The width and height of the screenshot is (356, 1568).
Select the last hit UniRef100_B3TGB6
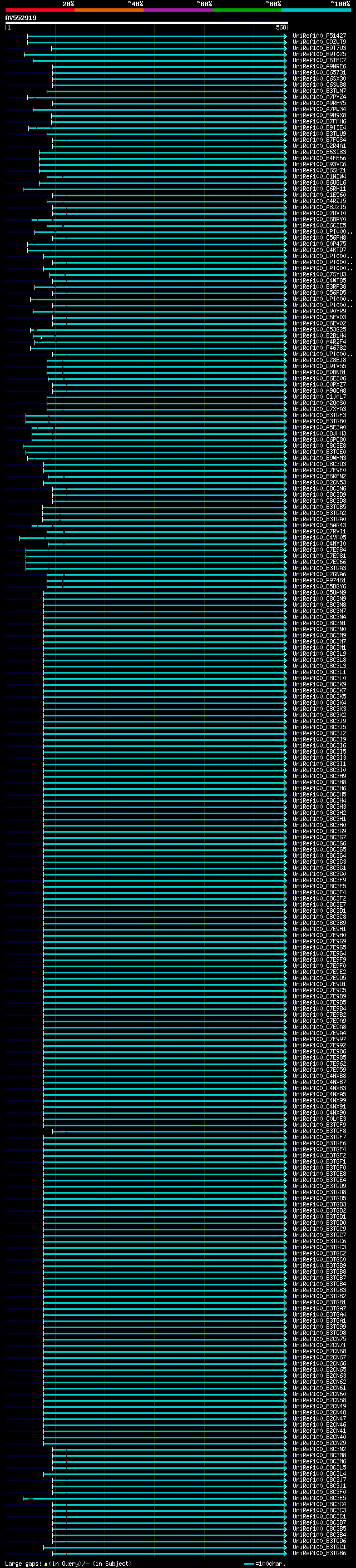319,1553
